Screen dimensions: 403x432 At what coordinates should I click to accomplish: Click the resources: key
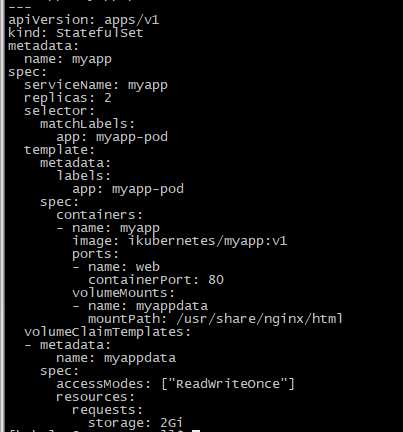tap(95, 397)
